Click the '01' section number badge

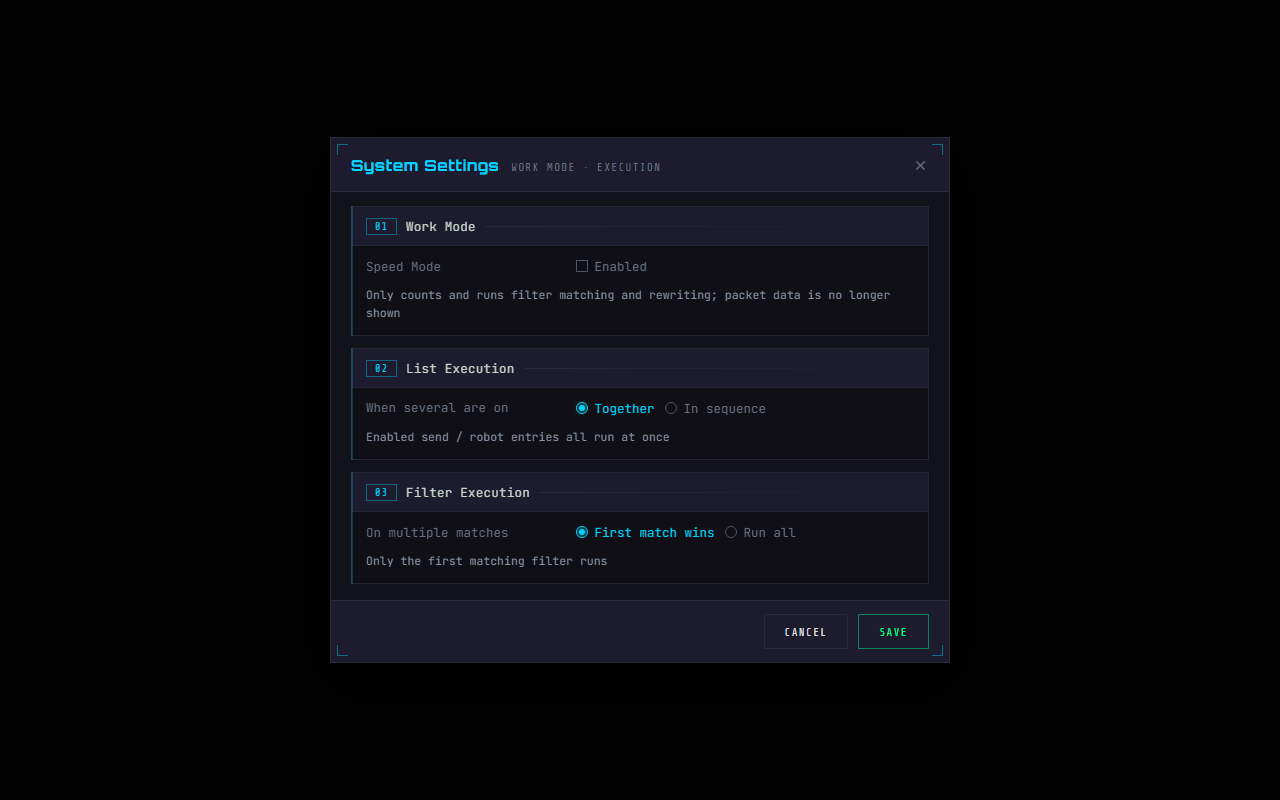381,227
